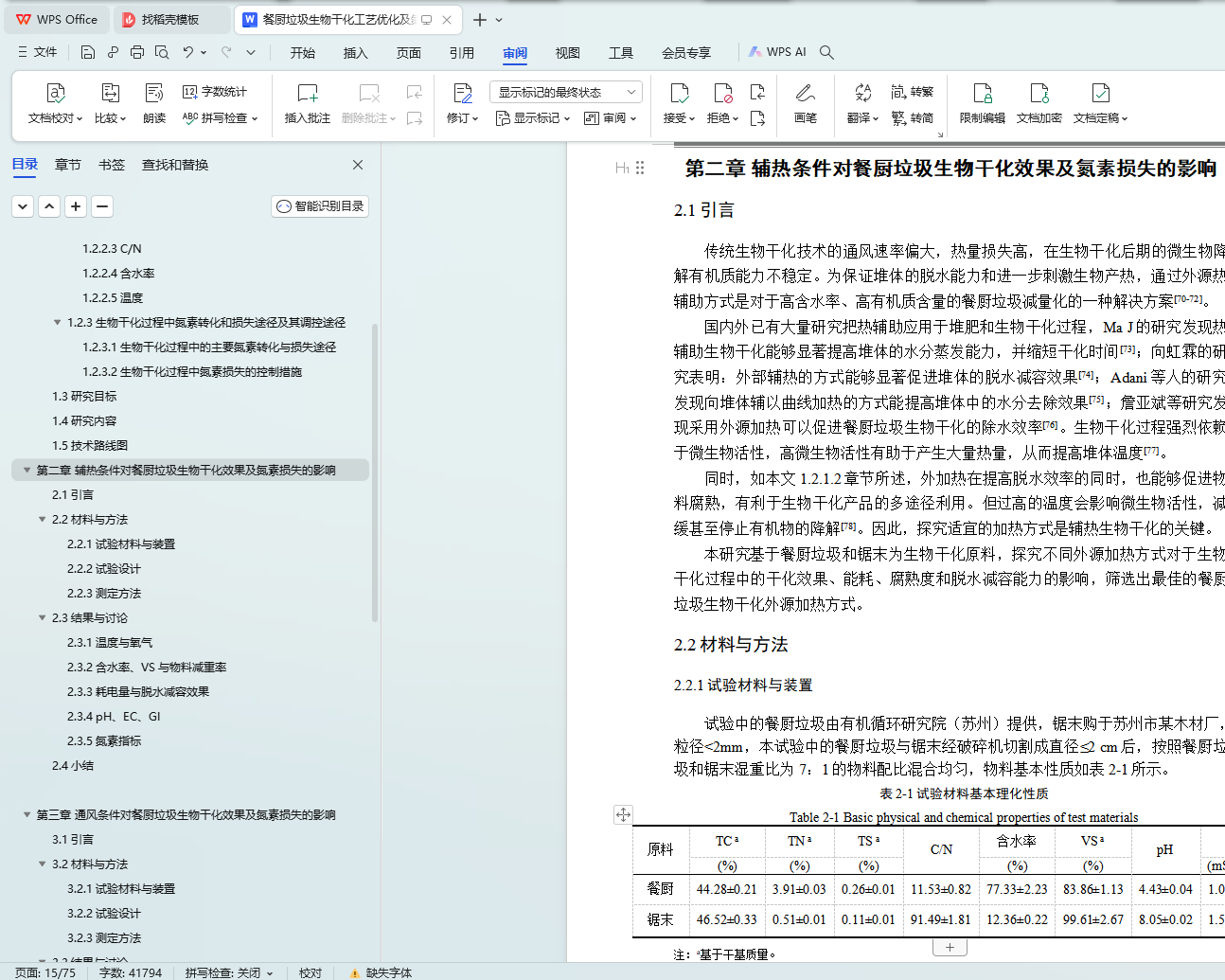Collapse the 2.3 结果与讨论 outline triangle

pos(43,618)
